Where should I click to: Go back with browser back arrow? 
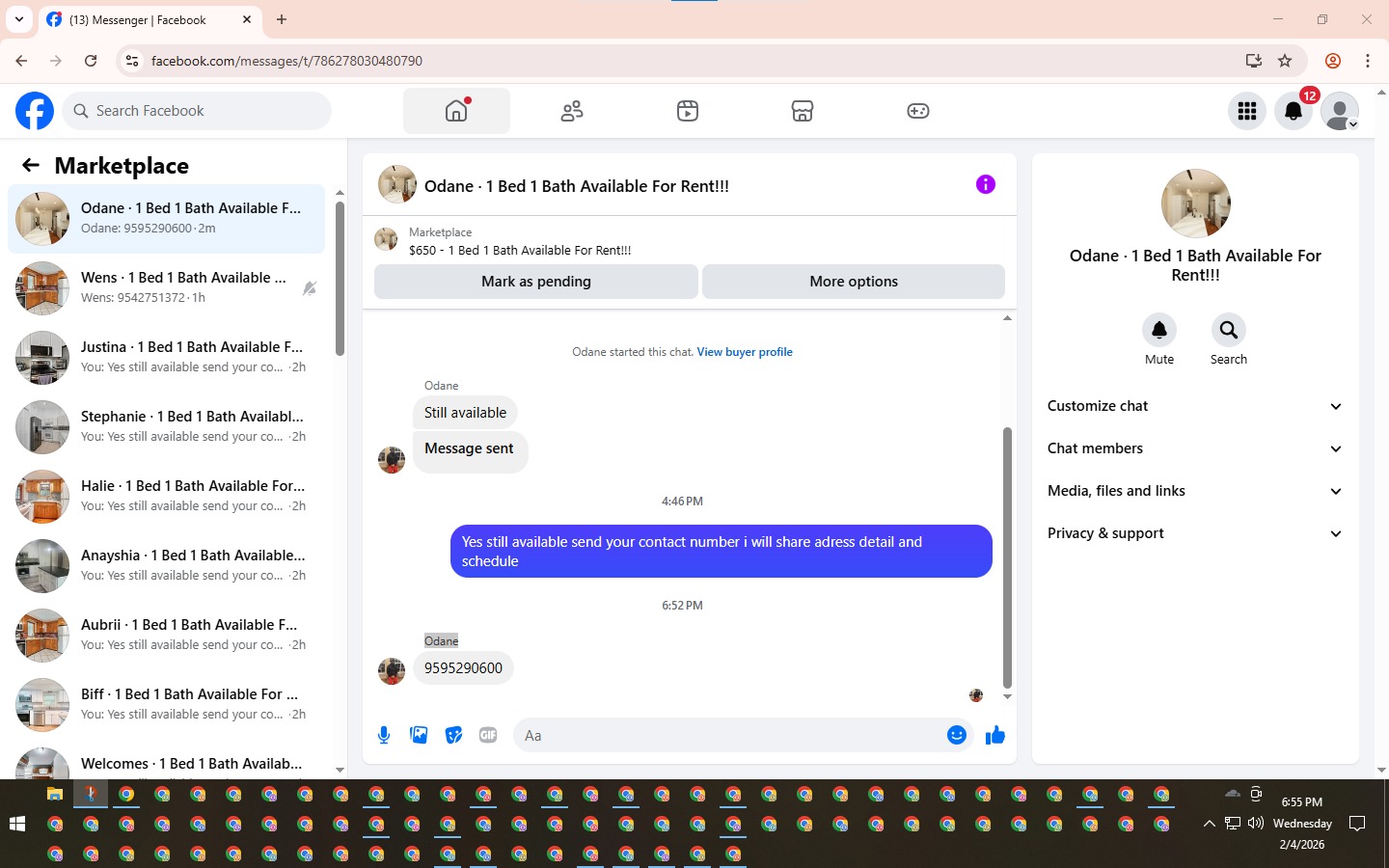tap(21, 61)
